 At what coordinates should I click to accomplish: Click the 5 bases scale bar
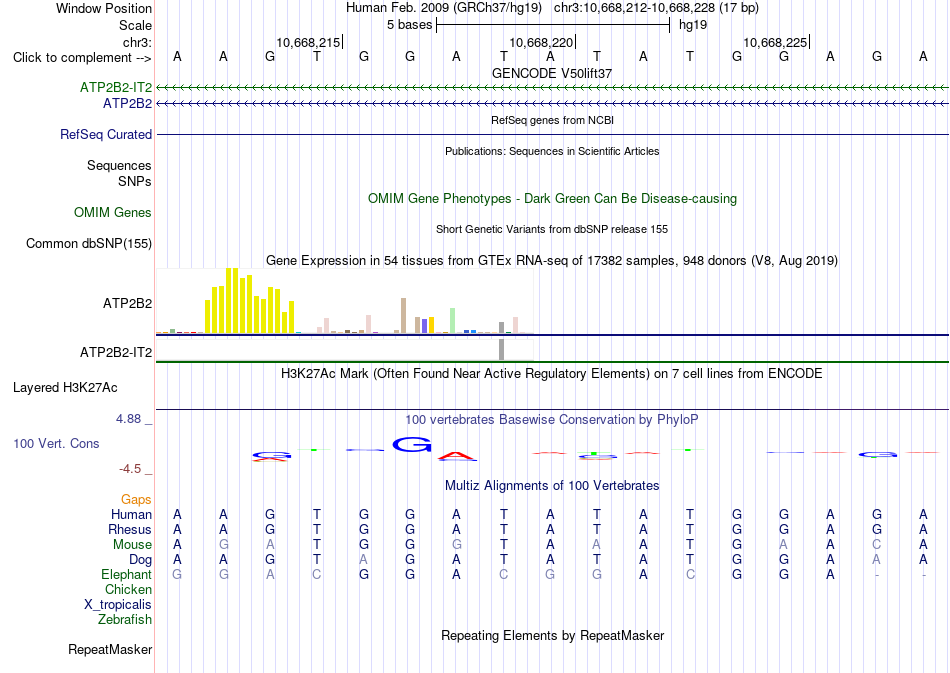click(x=553, y=25)
